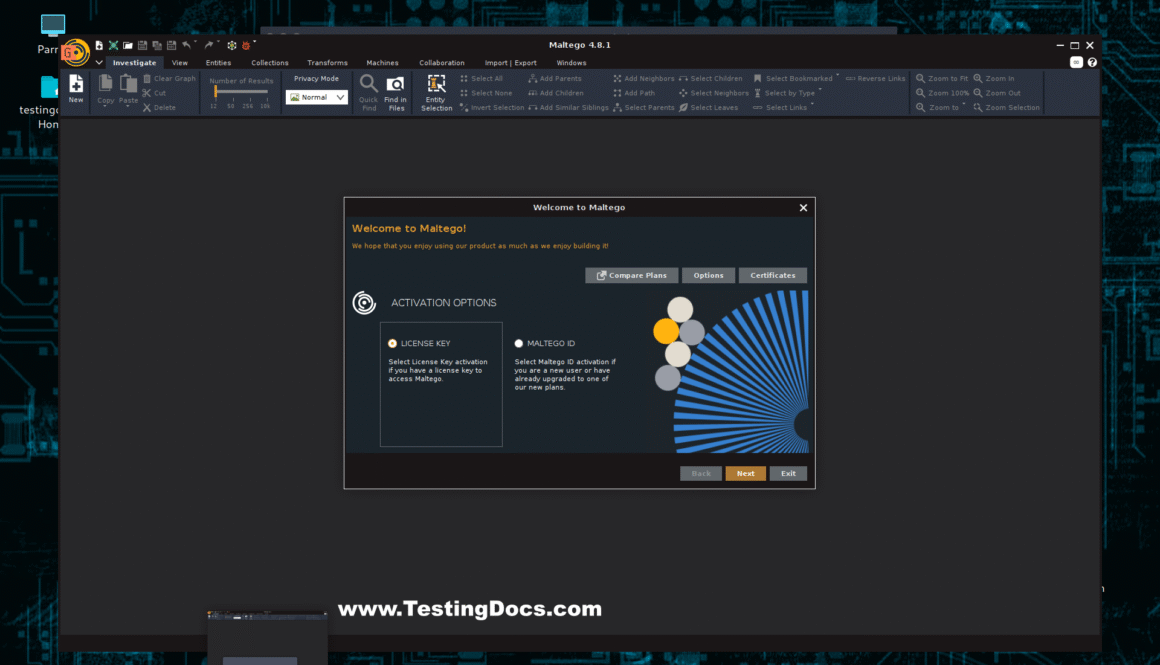Switch to the Transforms tab
Screen dimensions: 1160x665
click(x=327, y=63)
